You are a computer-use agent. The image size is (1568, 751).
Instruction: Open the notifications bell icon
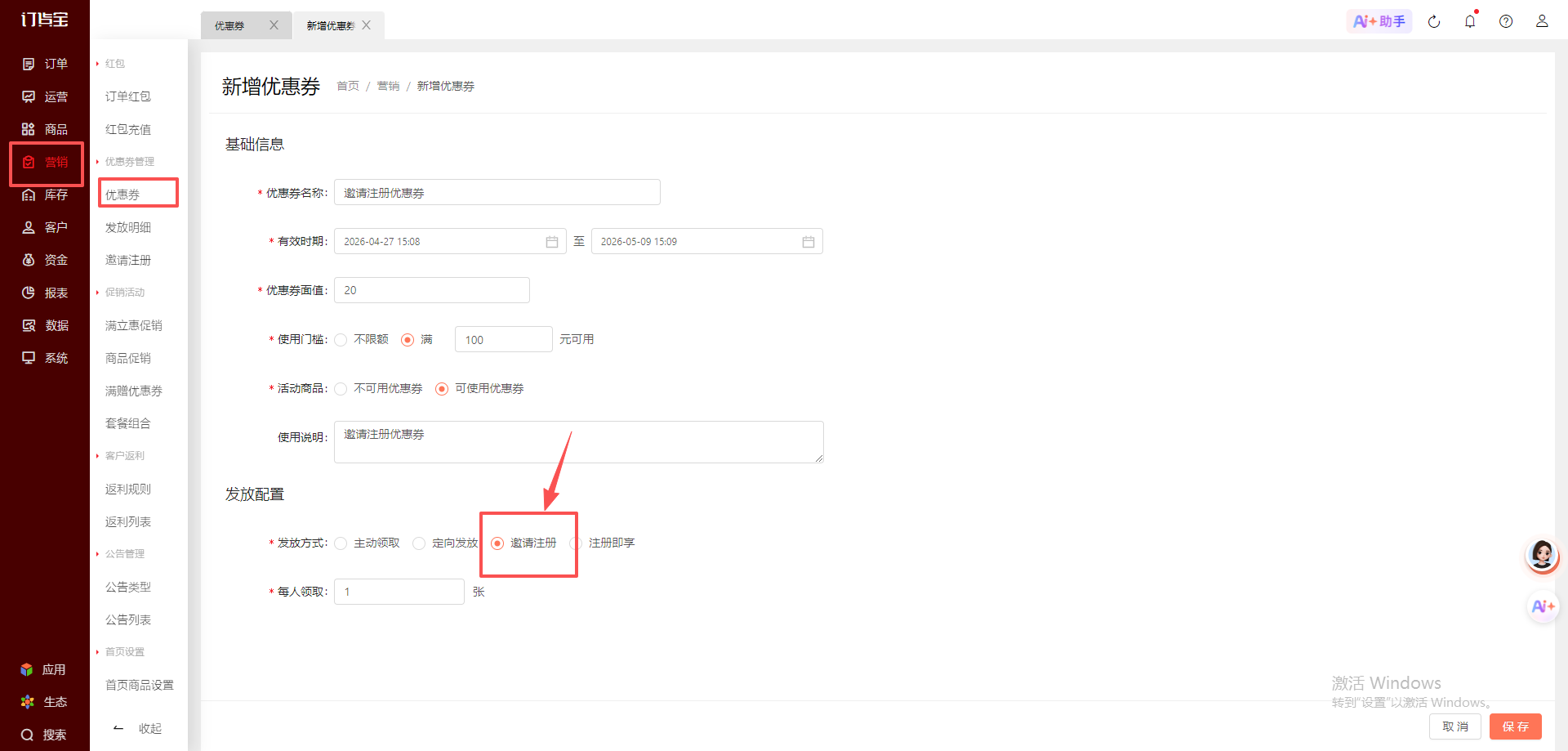1470,21
